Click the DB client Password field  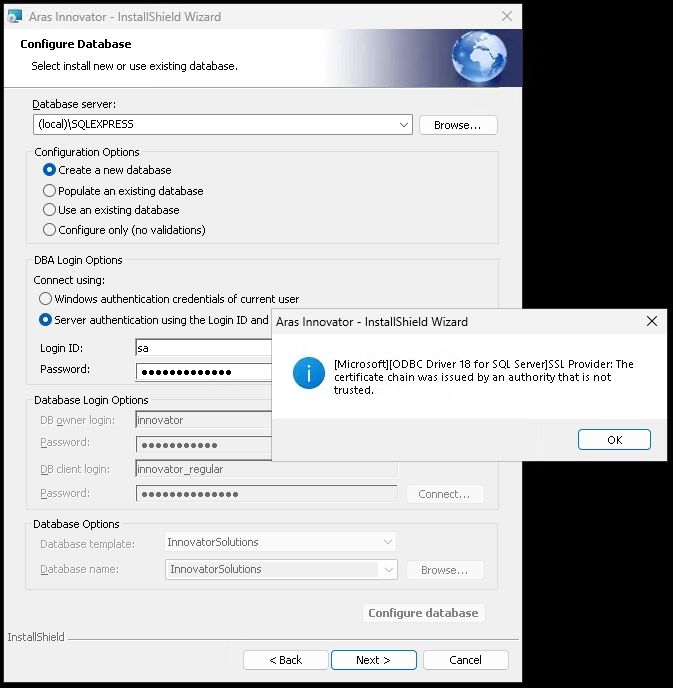pos(267,494)
